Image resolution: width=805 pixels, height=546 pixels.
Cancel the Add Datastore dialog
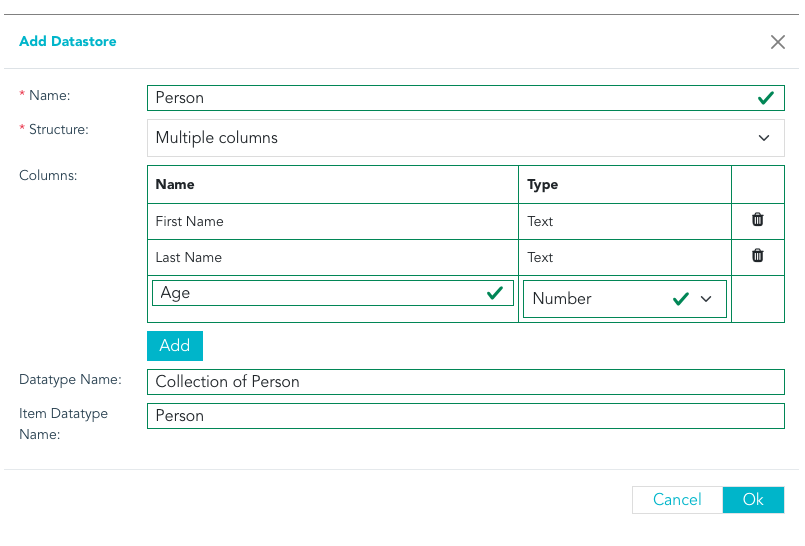677,500
